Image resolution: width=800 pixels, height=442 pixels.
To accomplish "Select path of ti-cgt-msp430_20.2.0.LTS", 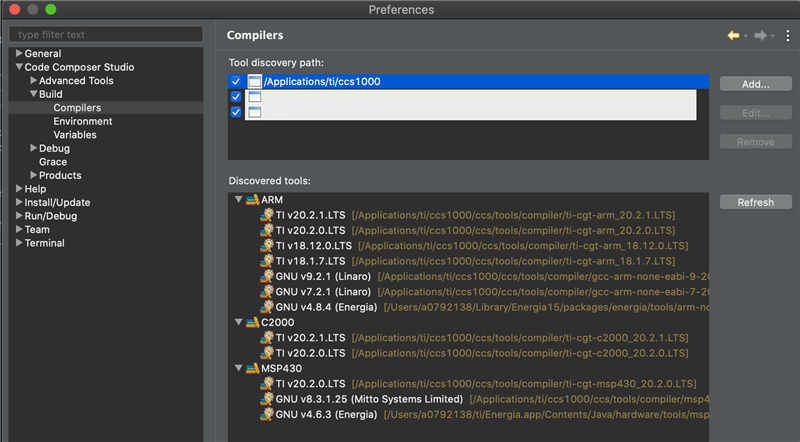I will tap(524, 383).
